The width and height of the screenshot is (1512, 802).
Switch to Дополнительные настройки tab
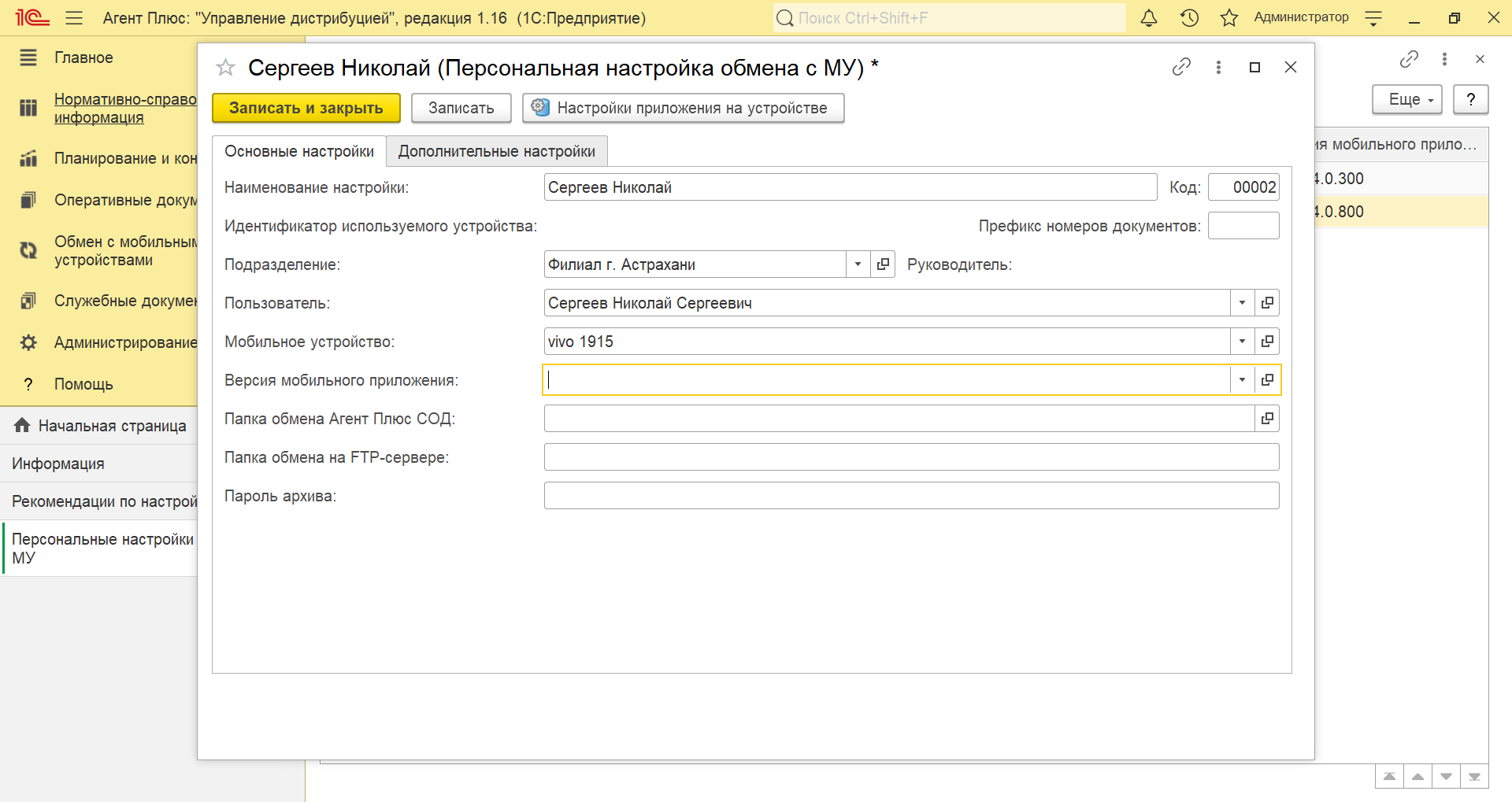pyautogui.click(x=497, y=151)
